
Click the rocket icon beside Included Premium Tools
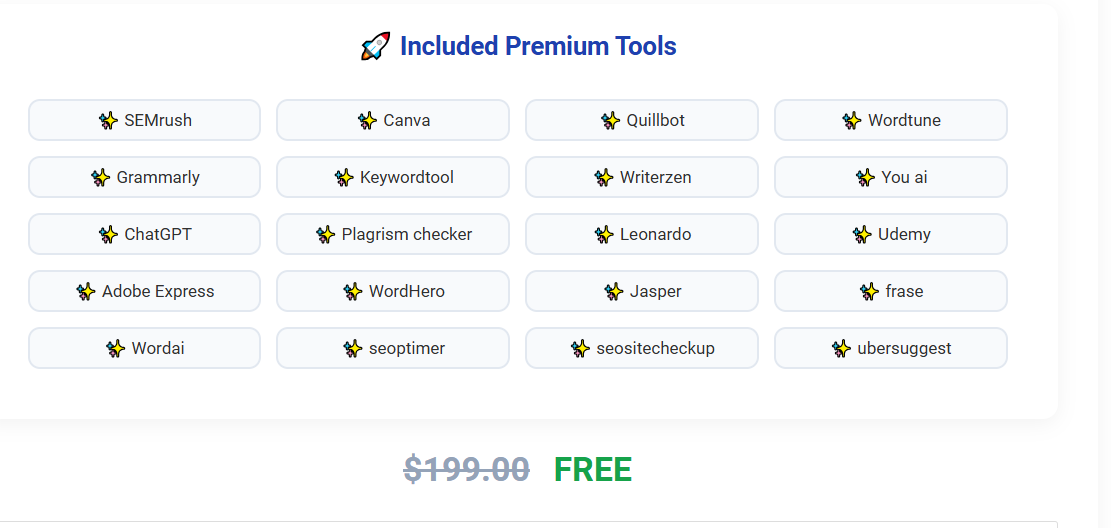(375, 47)
